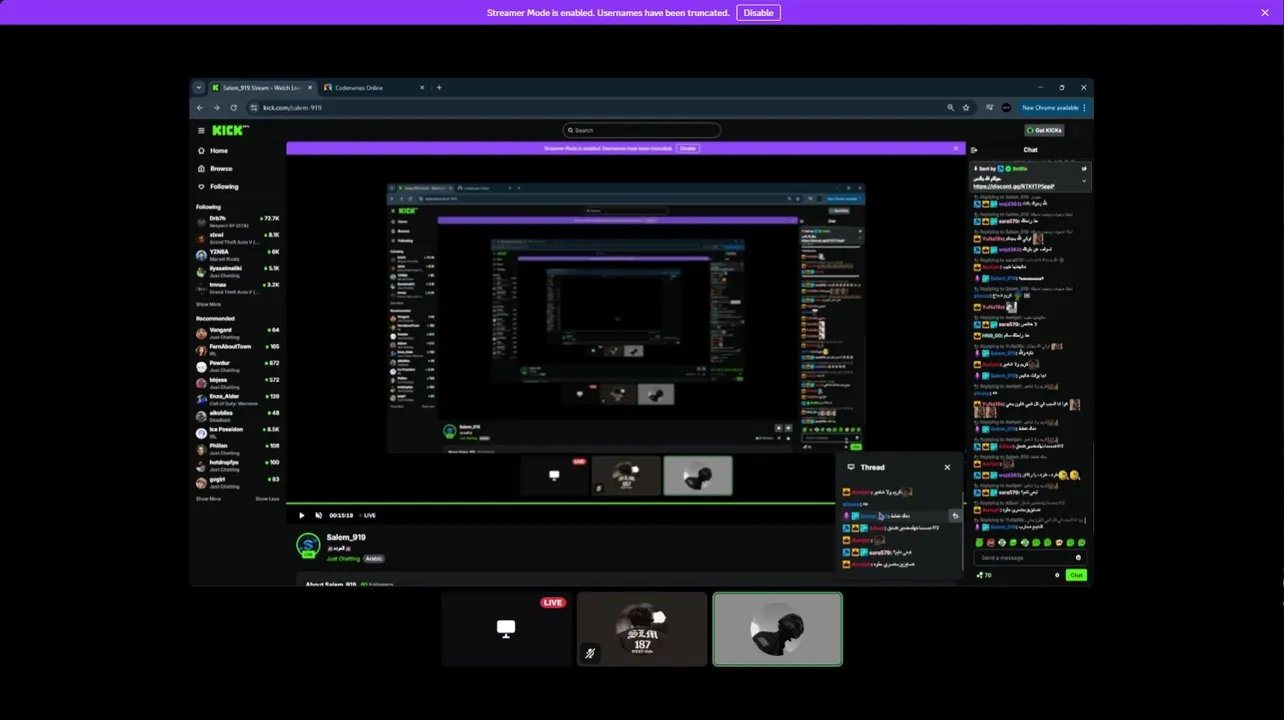Image resolution: width=1284 pixels, height=720 pixels.
Task: Focus the Kick Search field
Action: tap(642, 130)
